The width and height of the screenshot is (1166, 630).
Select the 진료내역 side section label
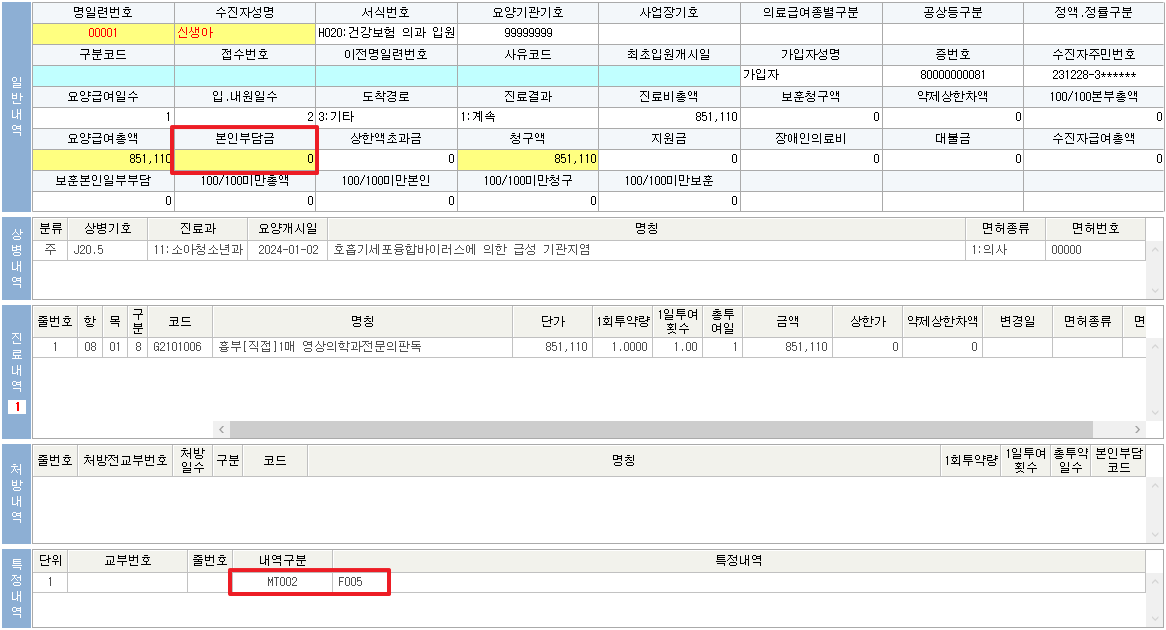(x=16, y=360)
